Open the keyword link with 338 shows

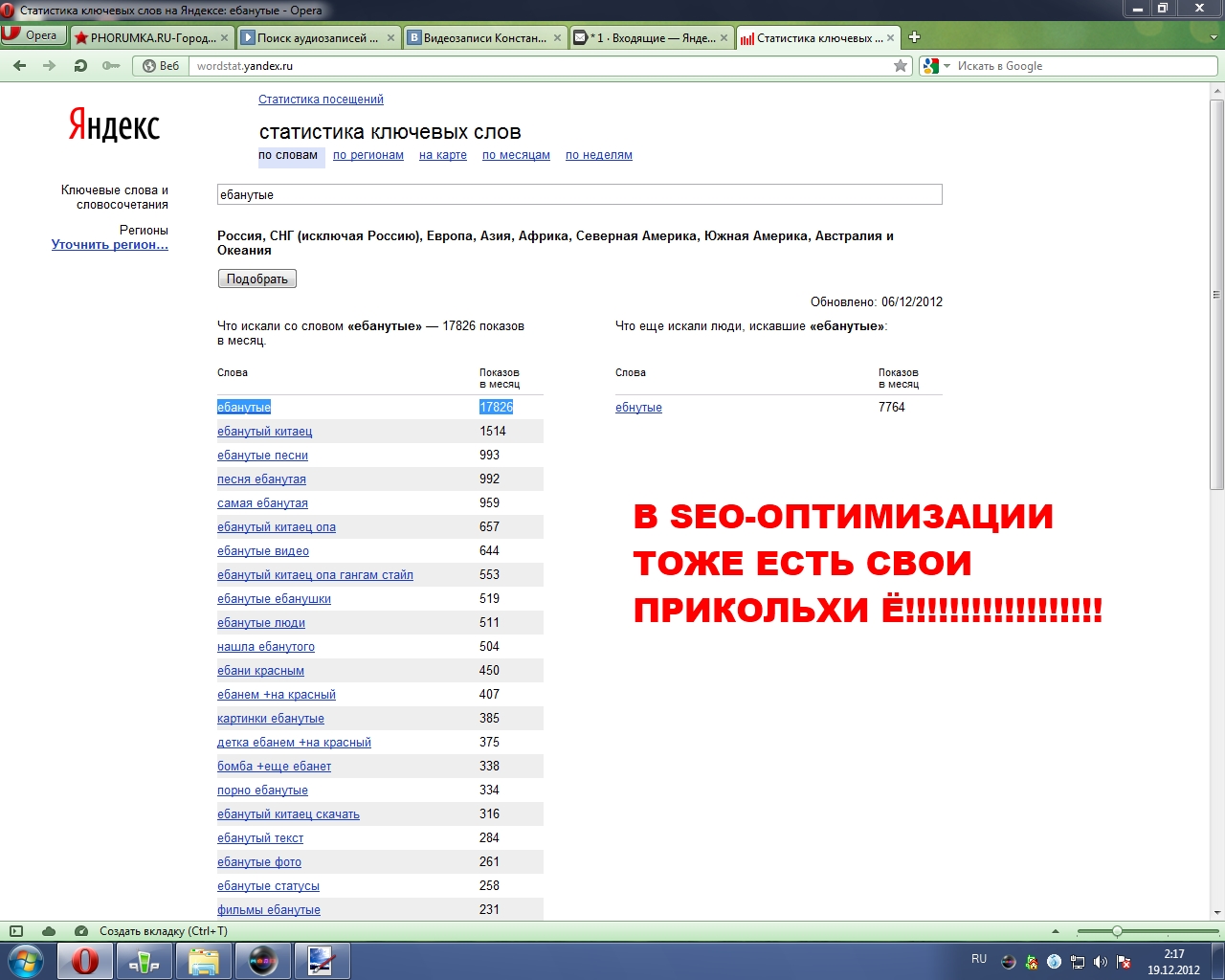pos(274,767)
